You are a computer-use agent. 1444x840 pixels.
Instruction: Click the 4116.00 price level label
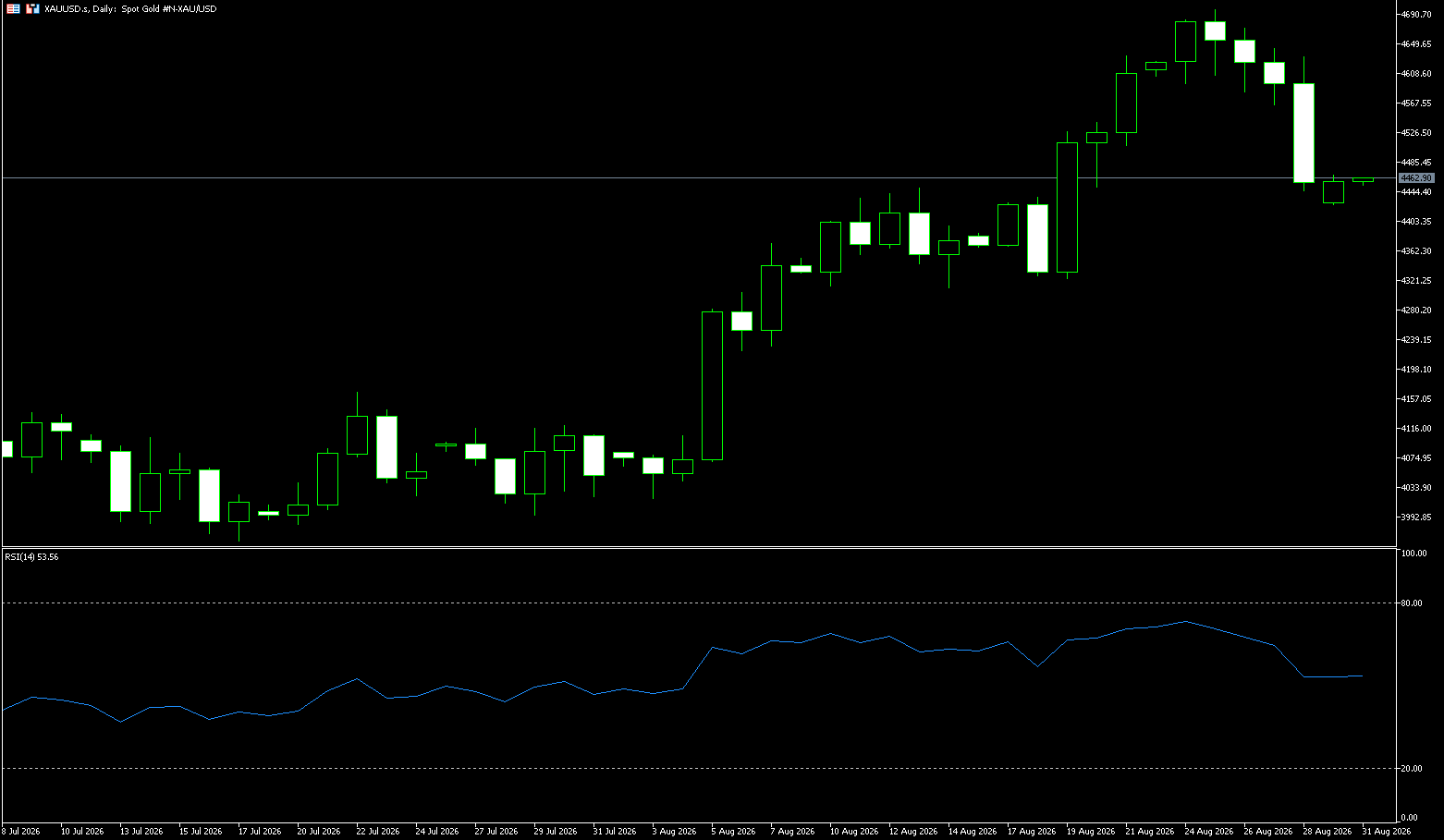tap(1416, 429)
